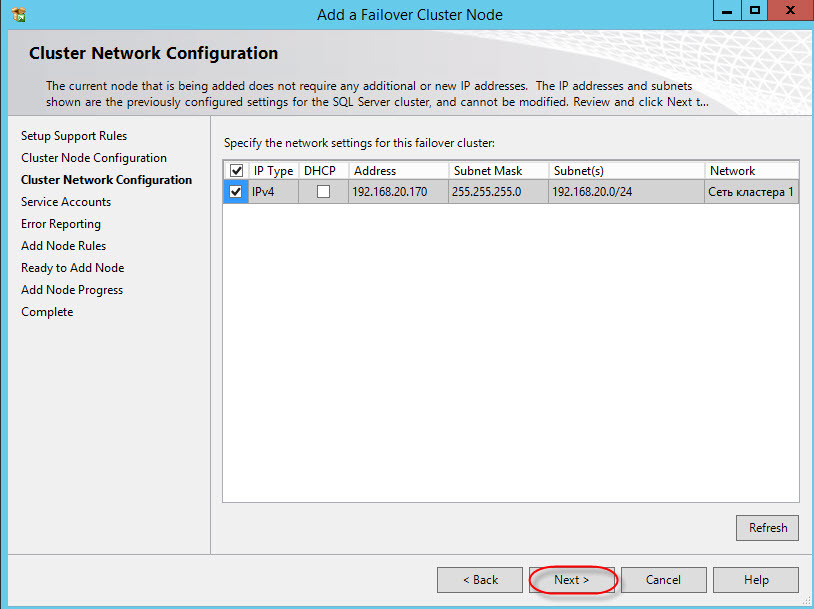814x609 pixels.
Task: Maximize the wizard window
Action: (756, 11)
